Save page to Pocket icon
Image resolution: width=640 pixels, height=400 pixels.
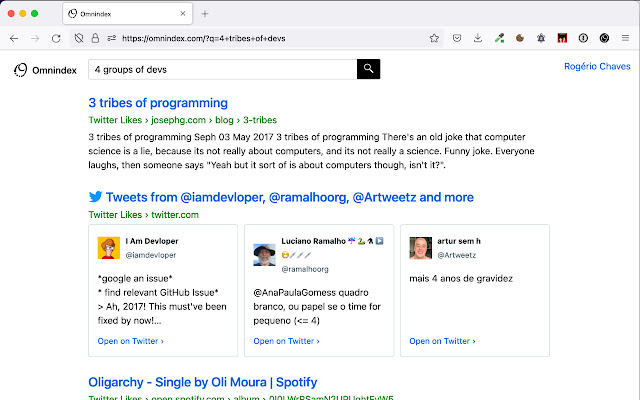(457, 38)
